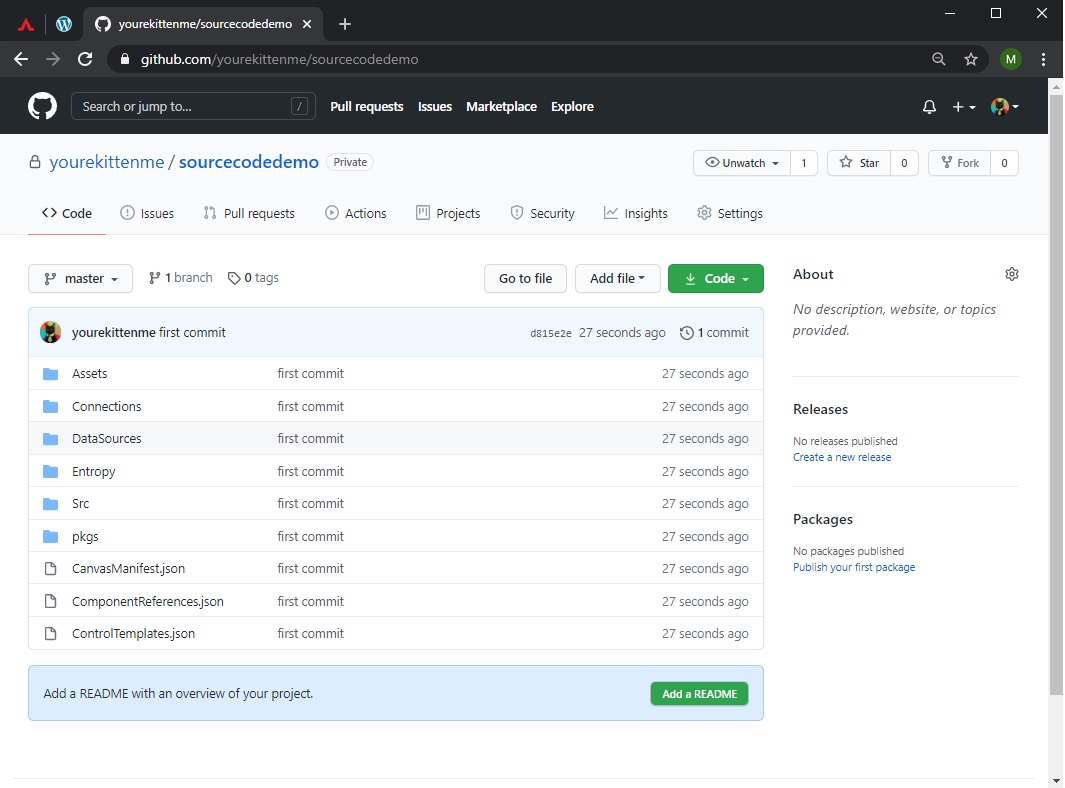Open the Marketplace menu item
Screen dimensions: 1065x788
[x=501, y=106]
